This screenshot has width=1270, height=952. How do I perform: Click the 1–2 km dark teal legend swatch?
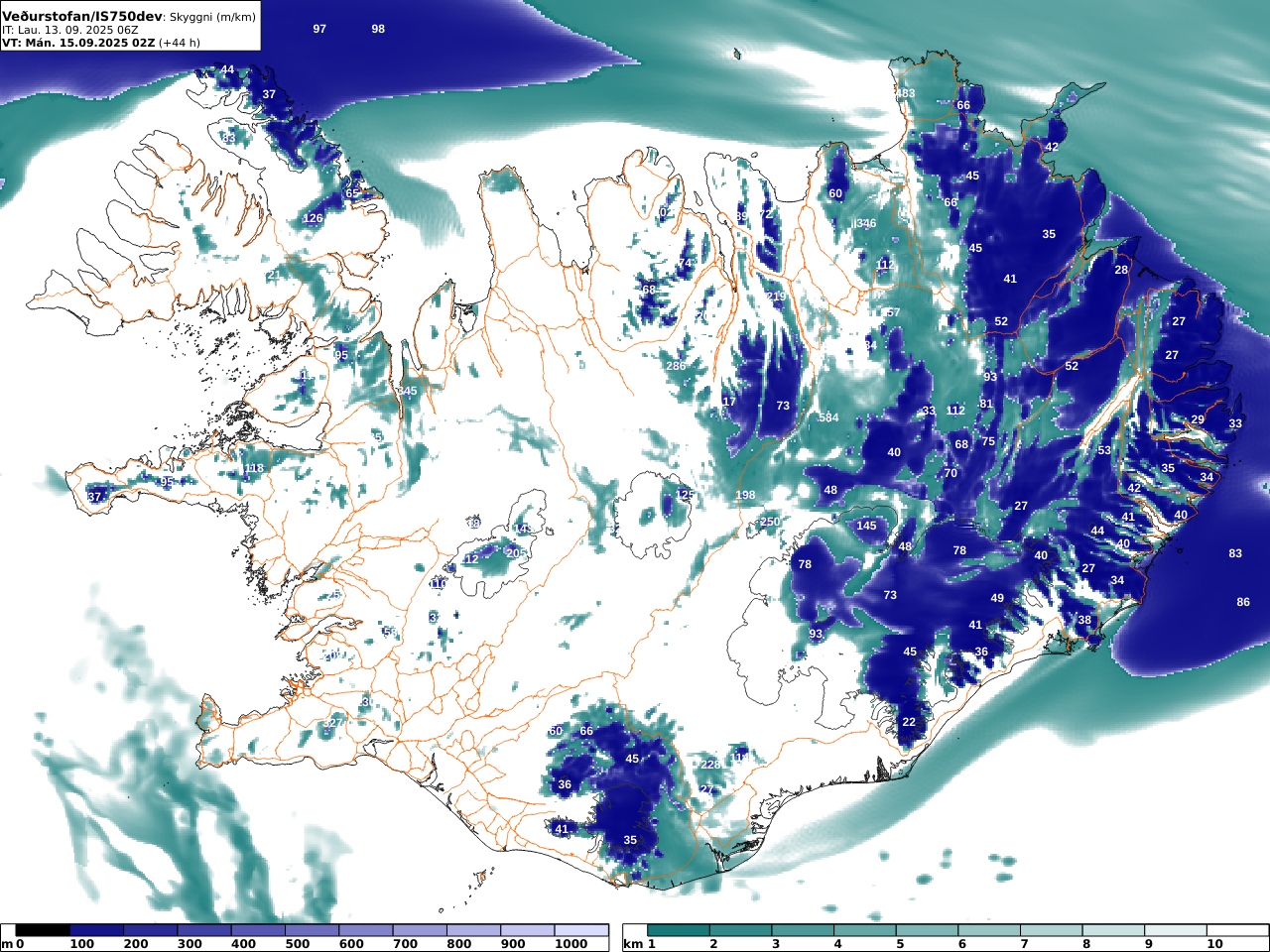(679, 930)
